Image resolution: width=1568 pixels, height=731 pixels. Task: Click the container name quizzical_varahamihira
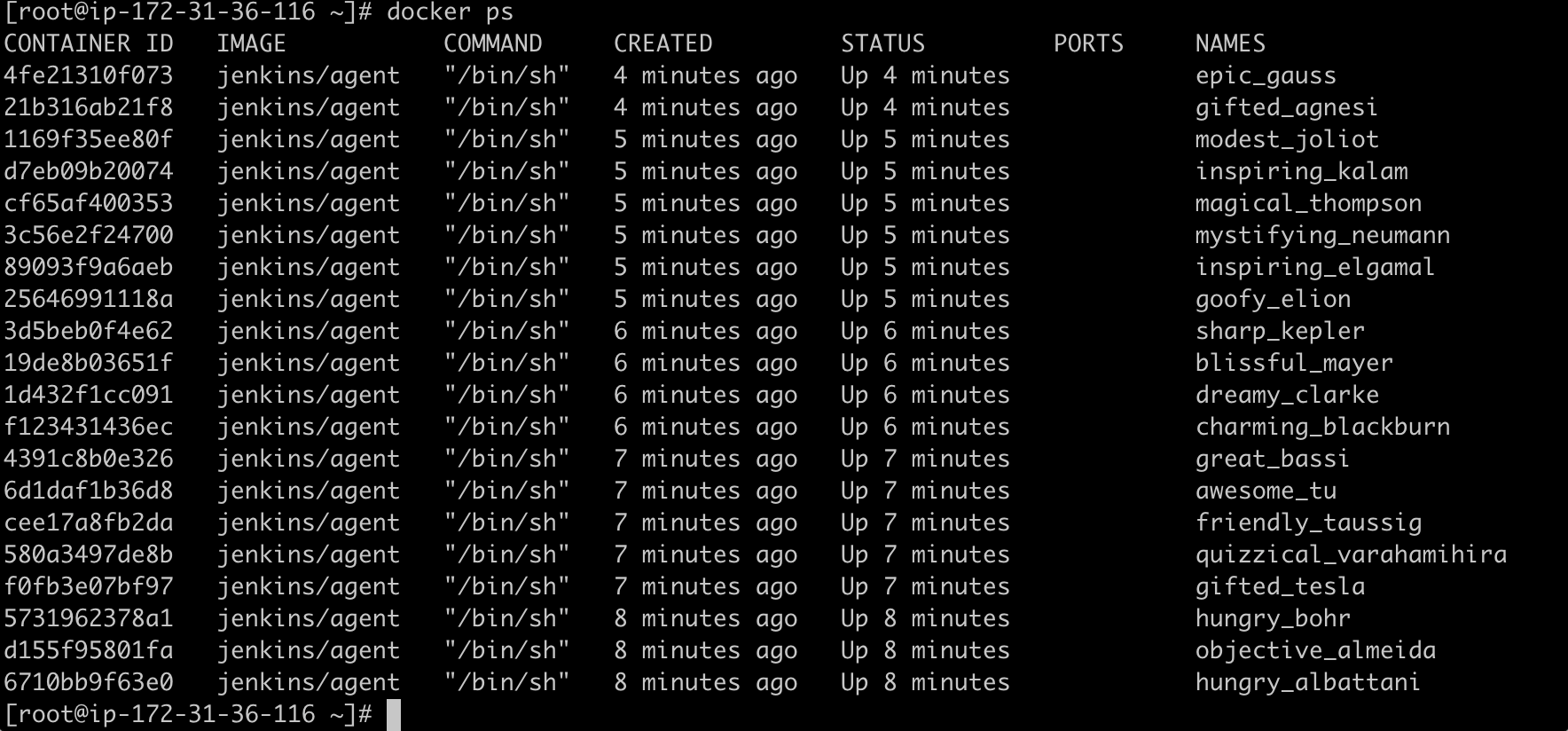[1351, 555]
